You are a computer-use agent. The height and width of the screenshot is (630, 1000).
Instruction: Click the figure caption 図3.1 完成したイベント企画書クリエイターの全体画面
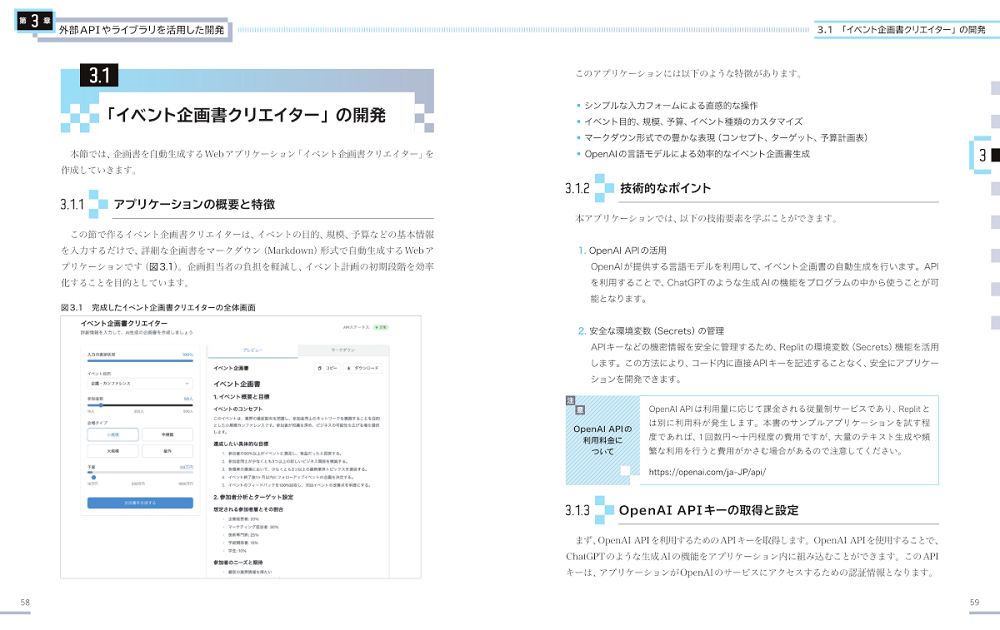point(158,307)
